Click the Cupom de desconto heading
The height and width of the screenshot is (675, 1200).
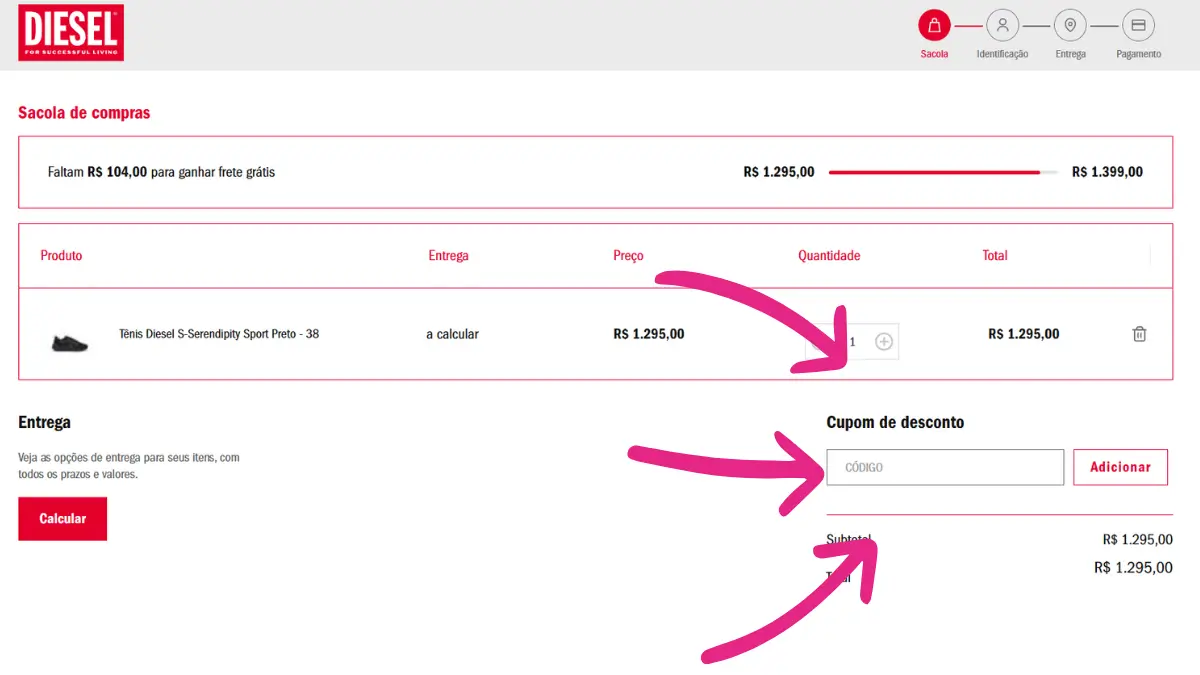(x=895, y=423)
